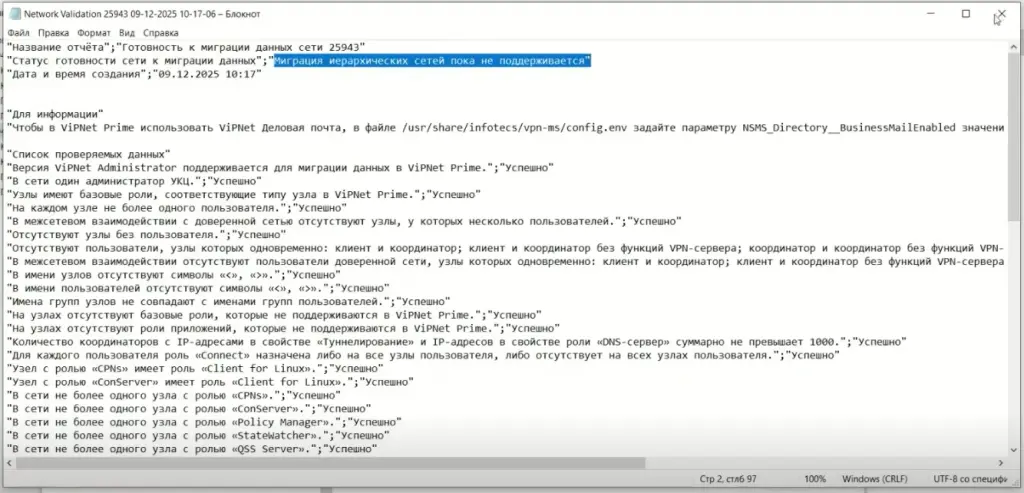Click line "В межсетевом взаимодействии с доверенной сетью отсутствуют узлы"
This screenshot has width=1024, height=493.
tap(344, 221)
